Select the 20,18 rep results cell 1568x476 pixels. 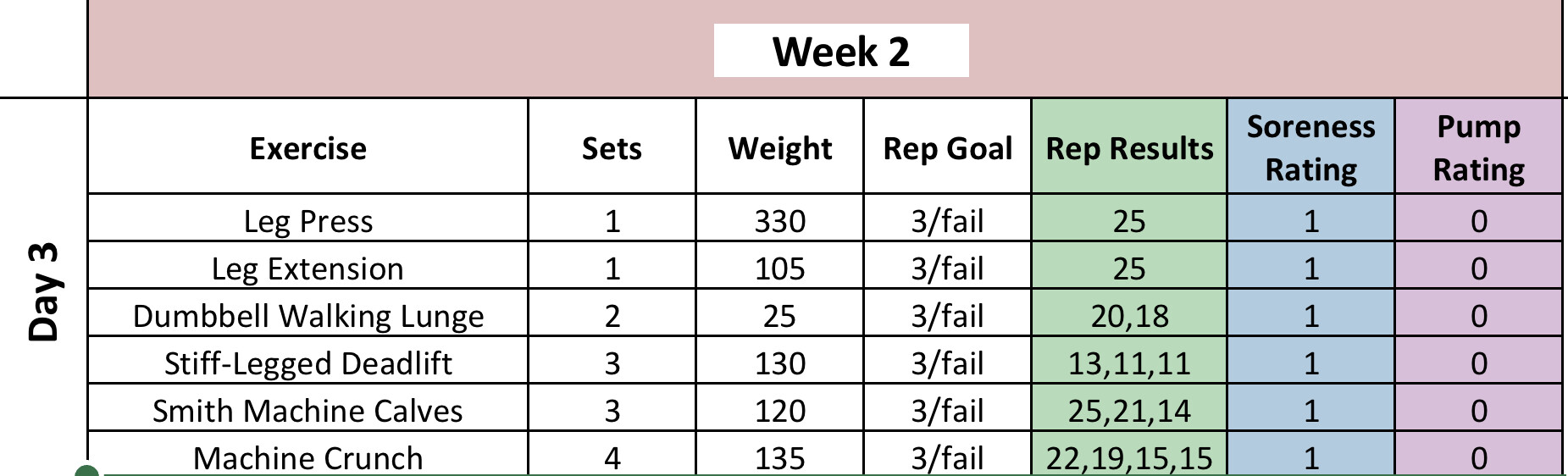coord(1129,316)
